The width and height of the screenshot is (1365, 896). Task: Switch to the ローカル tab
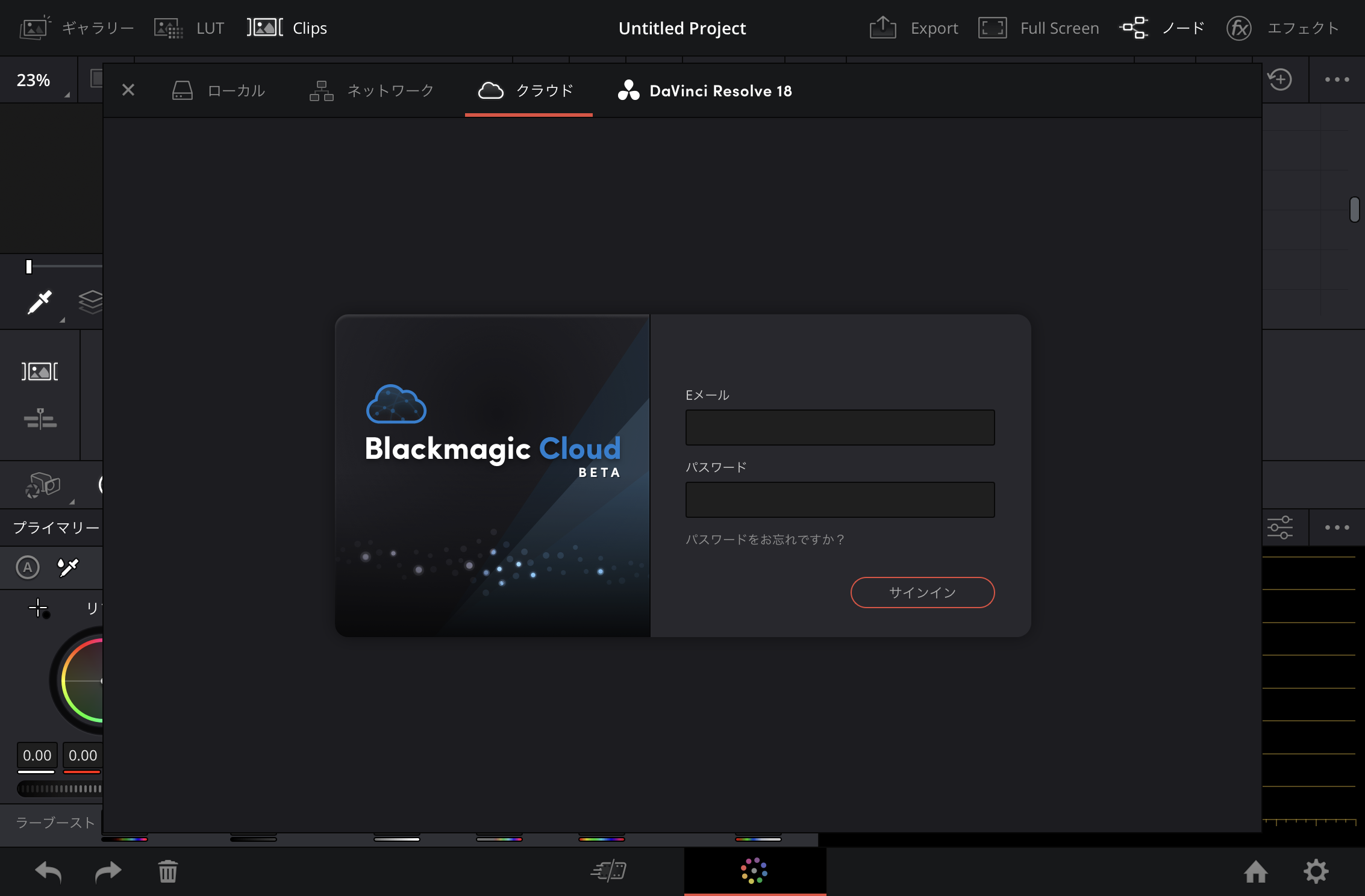pos(219,90)
